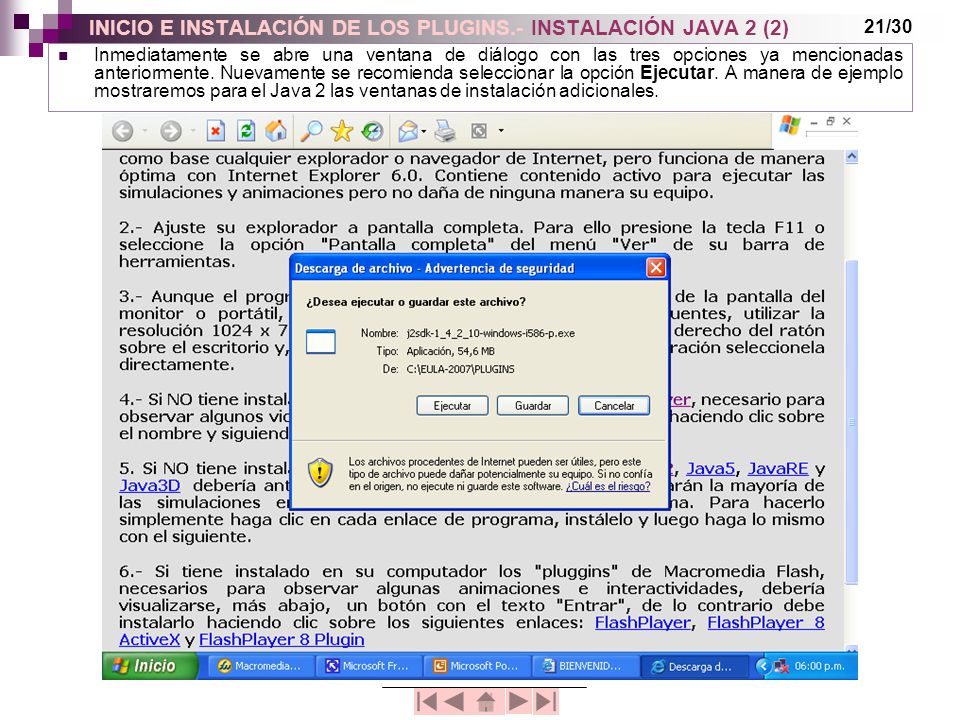
Task: Click the 'Aplicación, 54,6 MB' type text
Action: point(451,351)
